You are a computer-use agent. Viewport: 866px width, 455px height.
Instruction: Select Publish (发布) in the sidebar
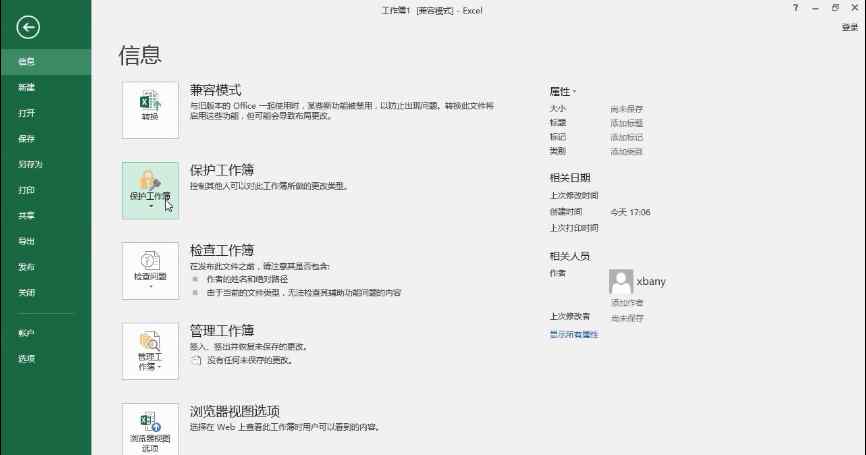click(46, 267)
